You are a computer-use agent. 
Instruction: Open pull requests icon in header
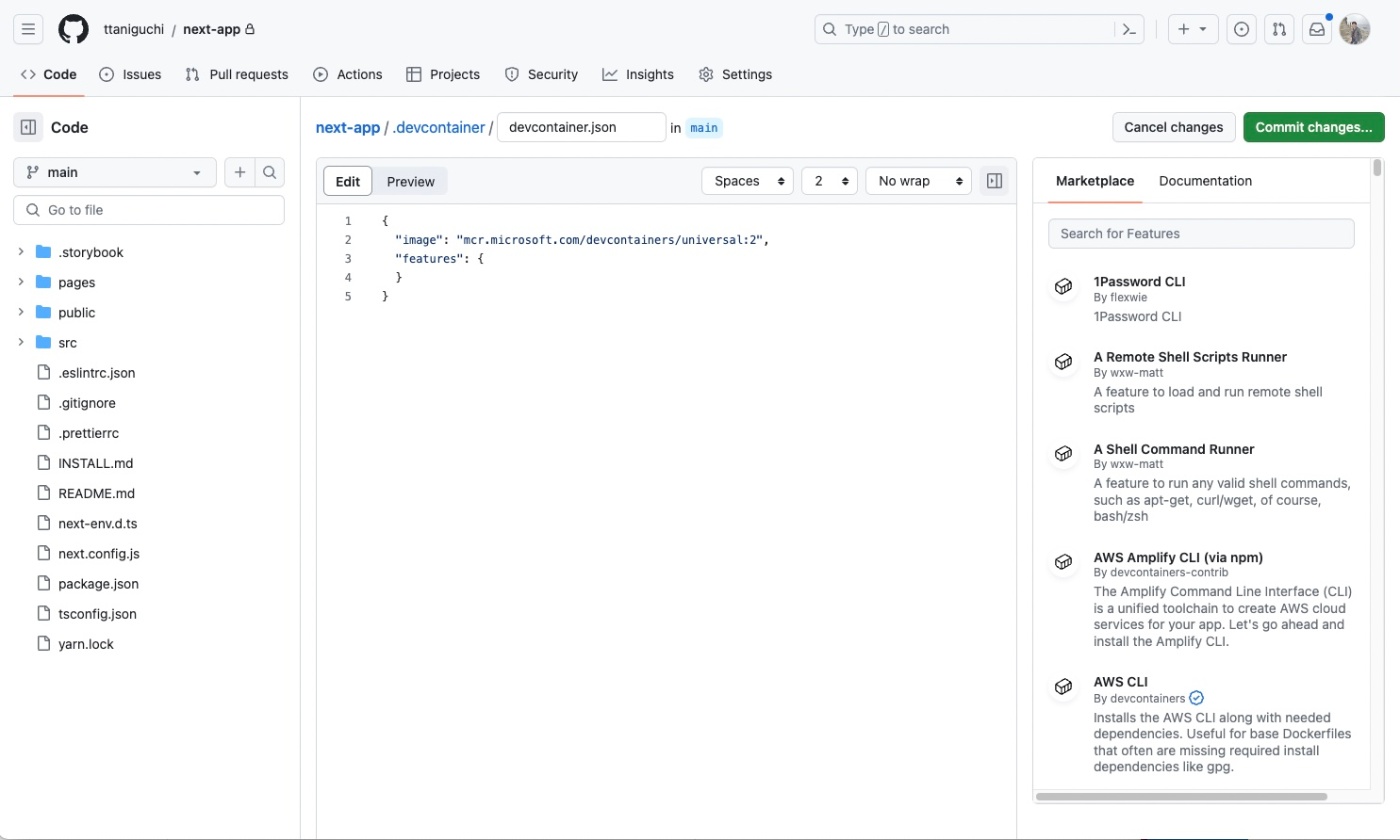coord(1279,29)
